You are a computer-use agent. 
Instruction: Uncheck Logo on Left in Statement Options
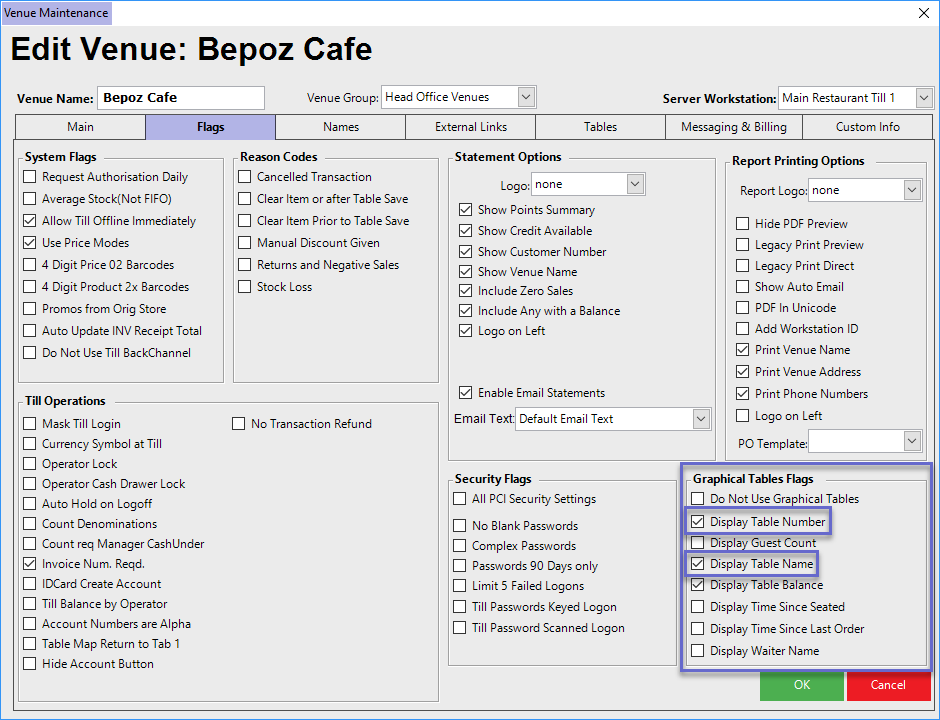tap(465, 331)
